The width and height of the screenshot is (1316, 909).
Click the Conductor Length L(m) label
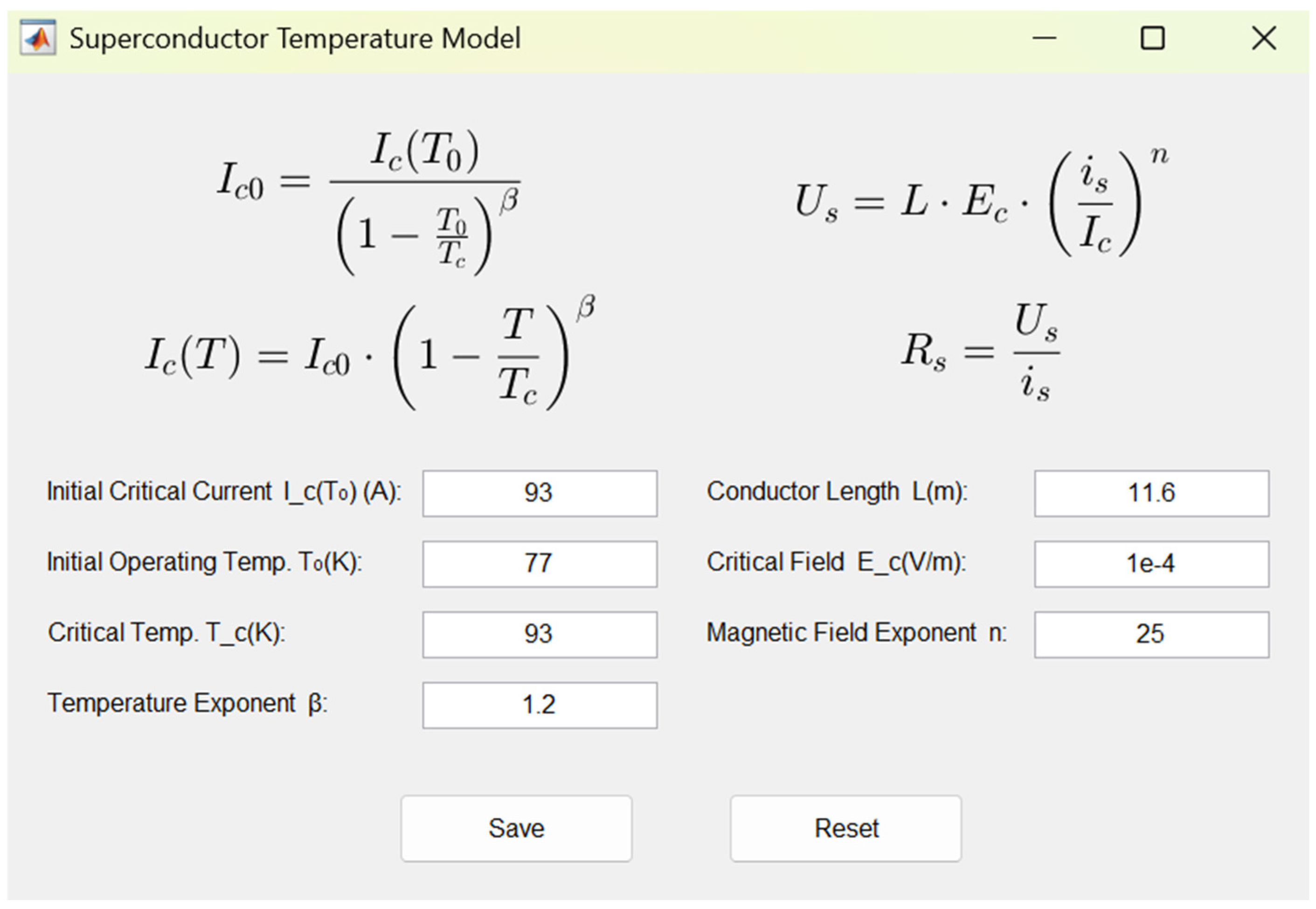pos(836,491)
